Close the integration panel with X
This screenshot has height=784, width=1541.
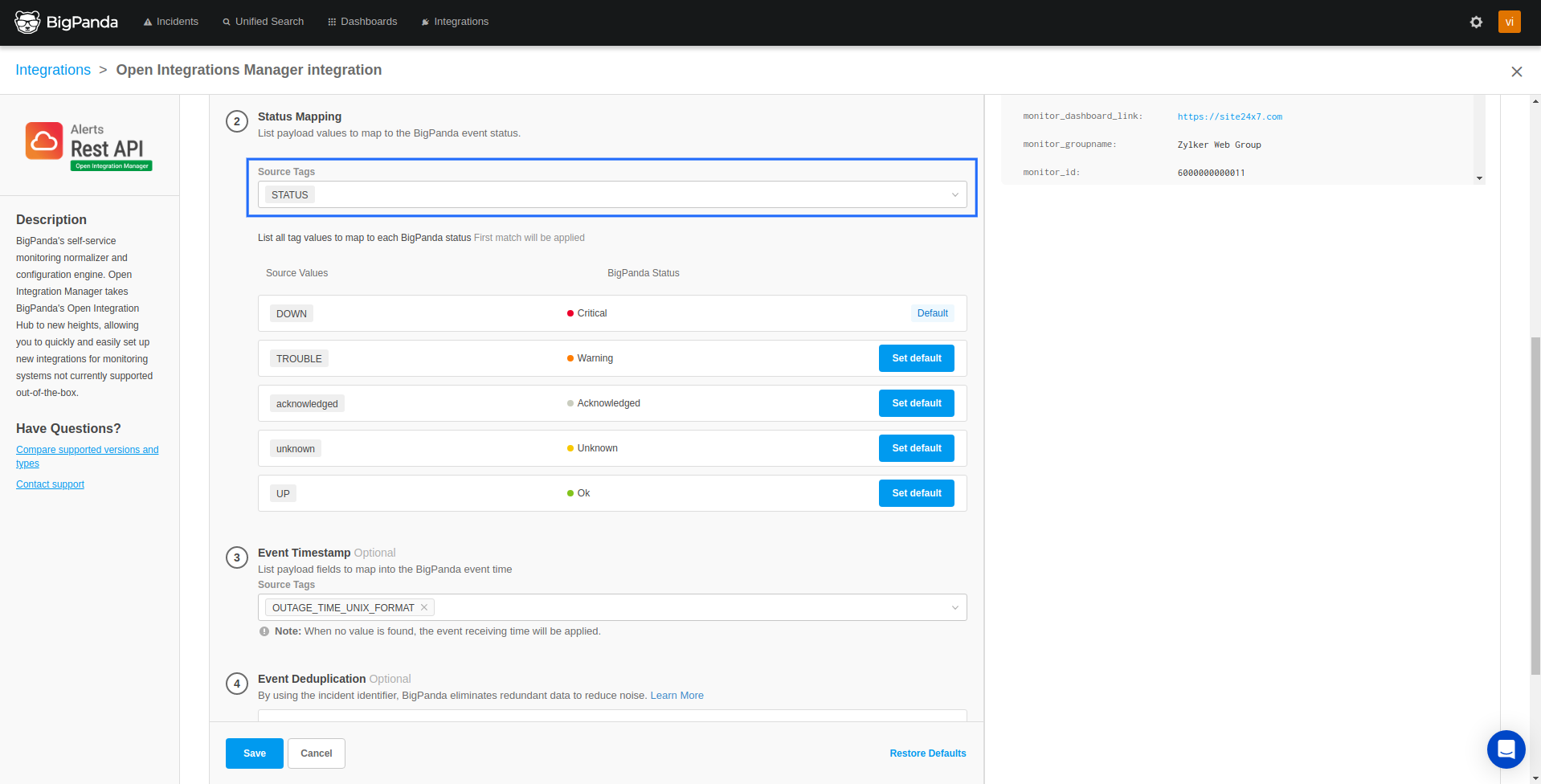(1516, 71)
